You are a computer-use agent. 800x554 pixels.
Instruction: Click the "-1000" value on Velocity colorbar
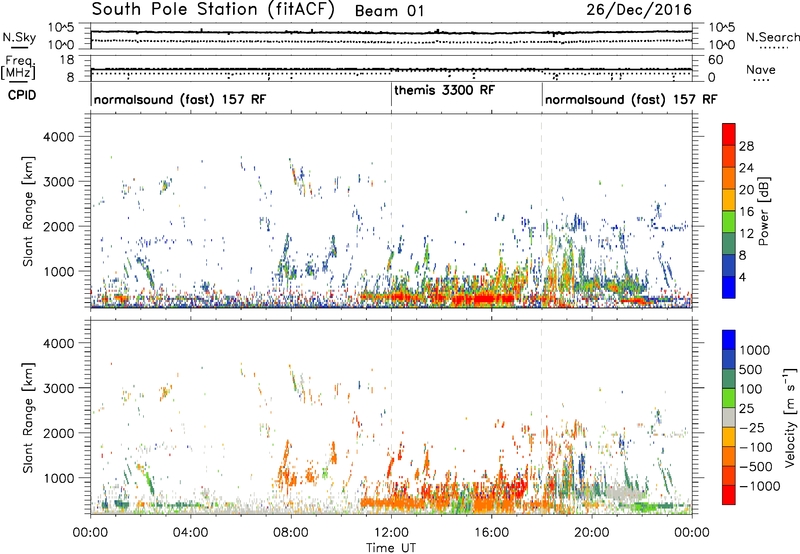(759, 486)
